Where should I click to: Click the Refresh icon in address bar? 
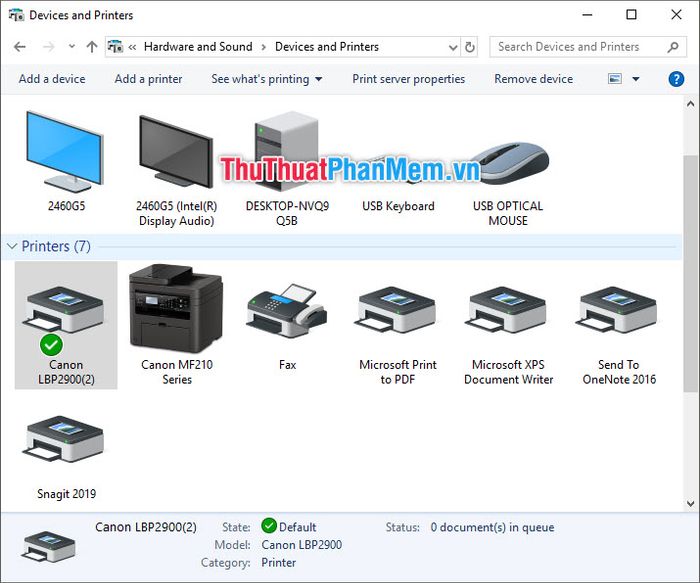(x=470, y=47)
